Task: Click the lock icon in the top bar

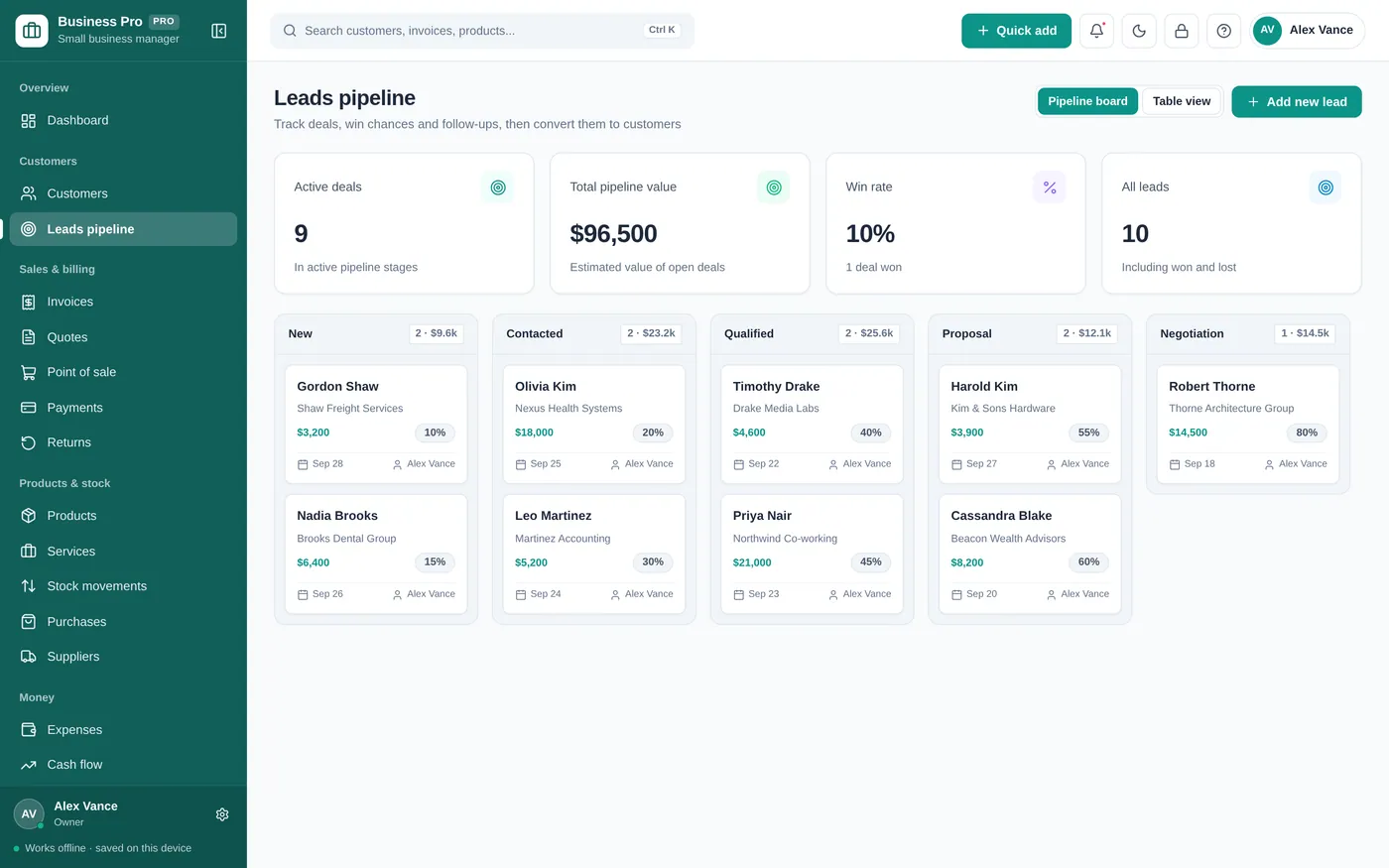Action: [x=1182, y=31]
